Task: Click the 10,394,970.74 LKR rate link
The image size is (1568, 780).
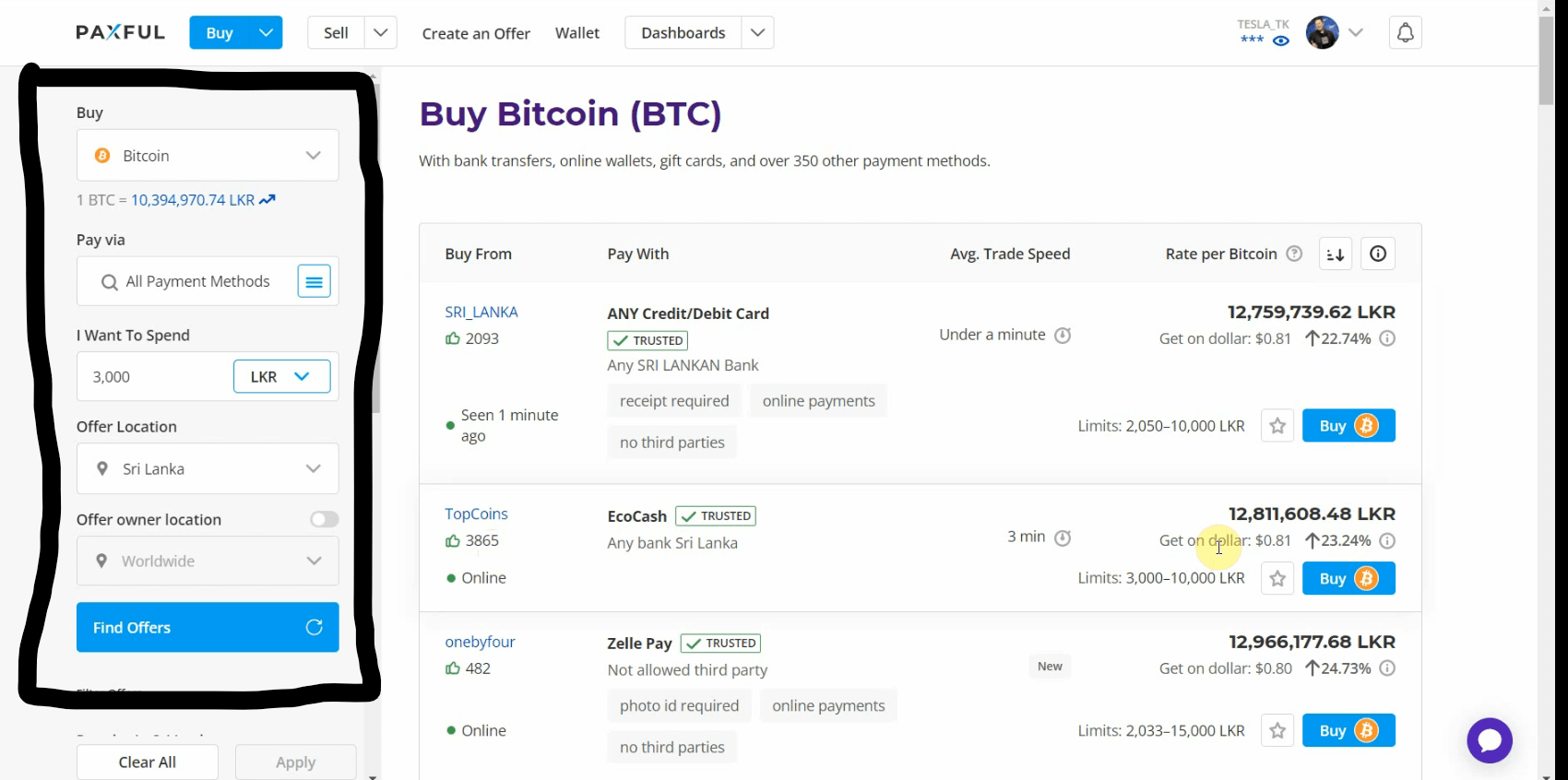Action: [x=193, y=200]
